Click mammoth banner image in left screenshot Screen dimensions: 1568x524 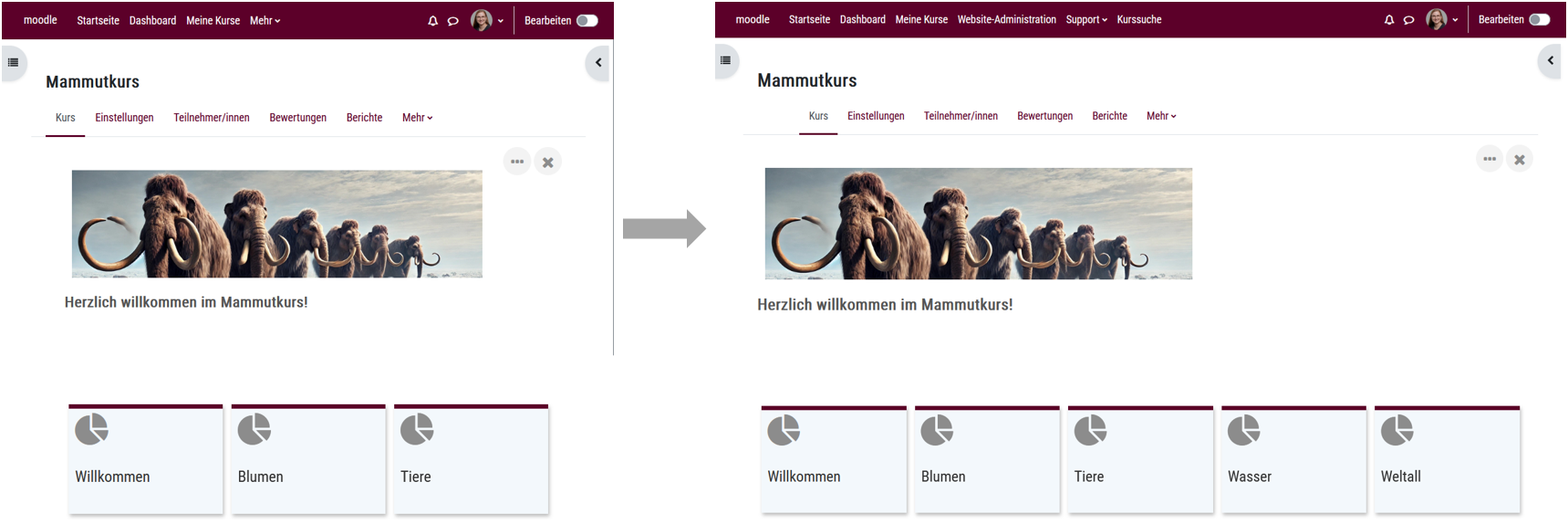(276, 224)
